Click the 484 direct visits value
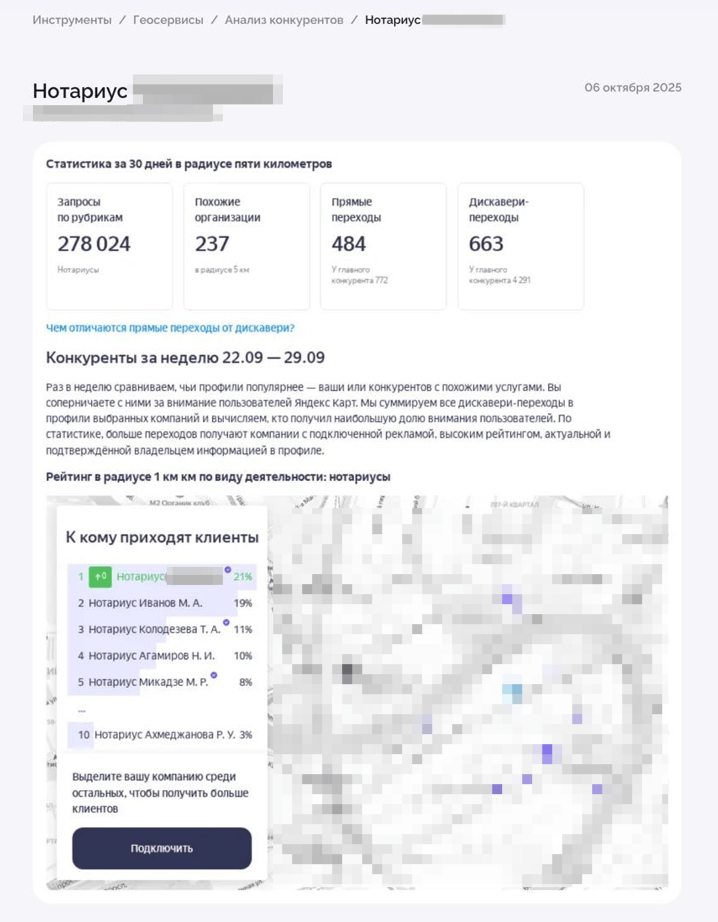The height and width of the screenshot is (922, 718). point(349,244)
